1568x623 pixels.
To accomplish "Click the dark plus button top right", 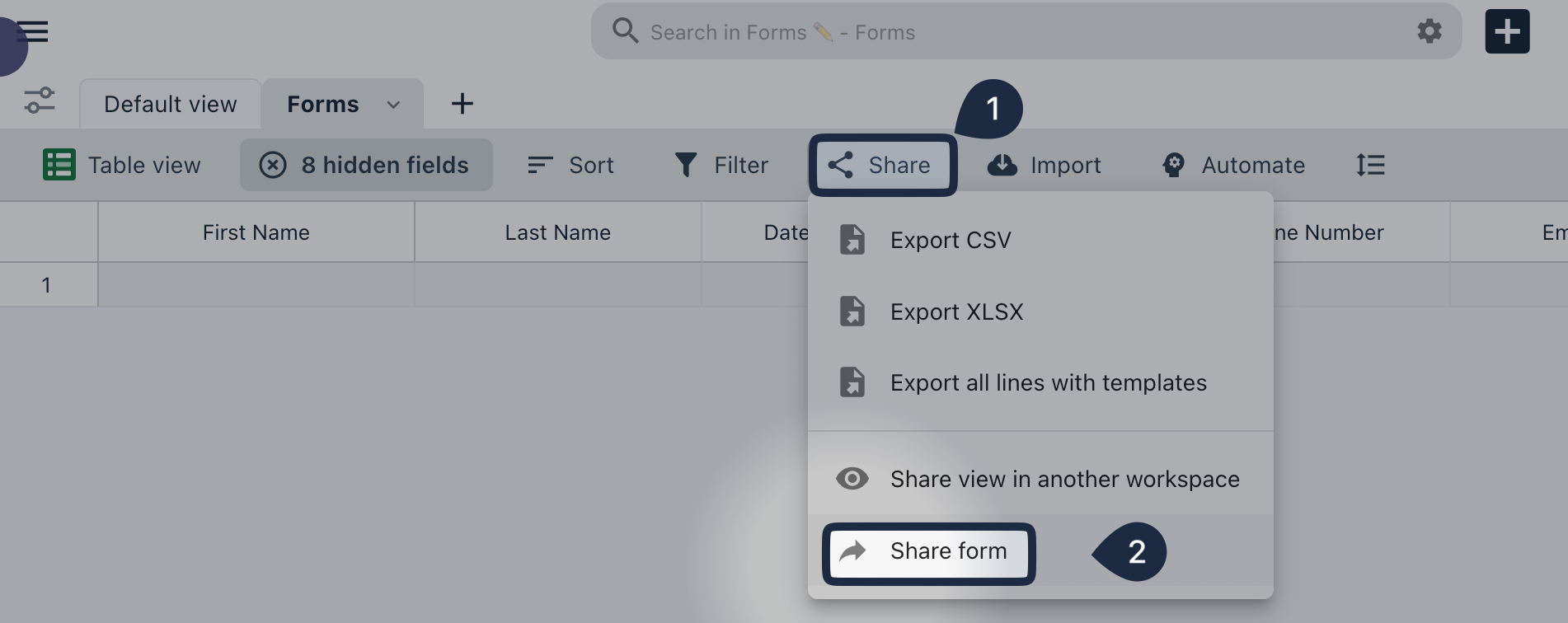I will [1507, 31].
